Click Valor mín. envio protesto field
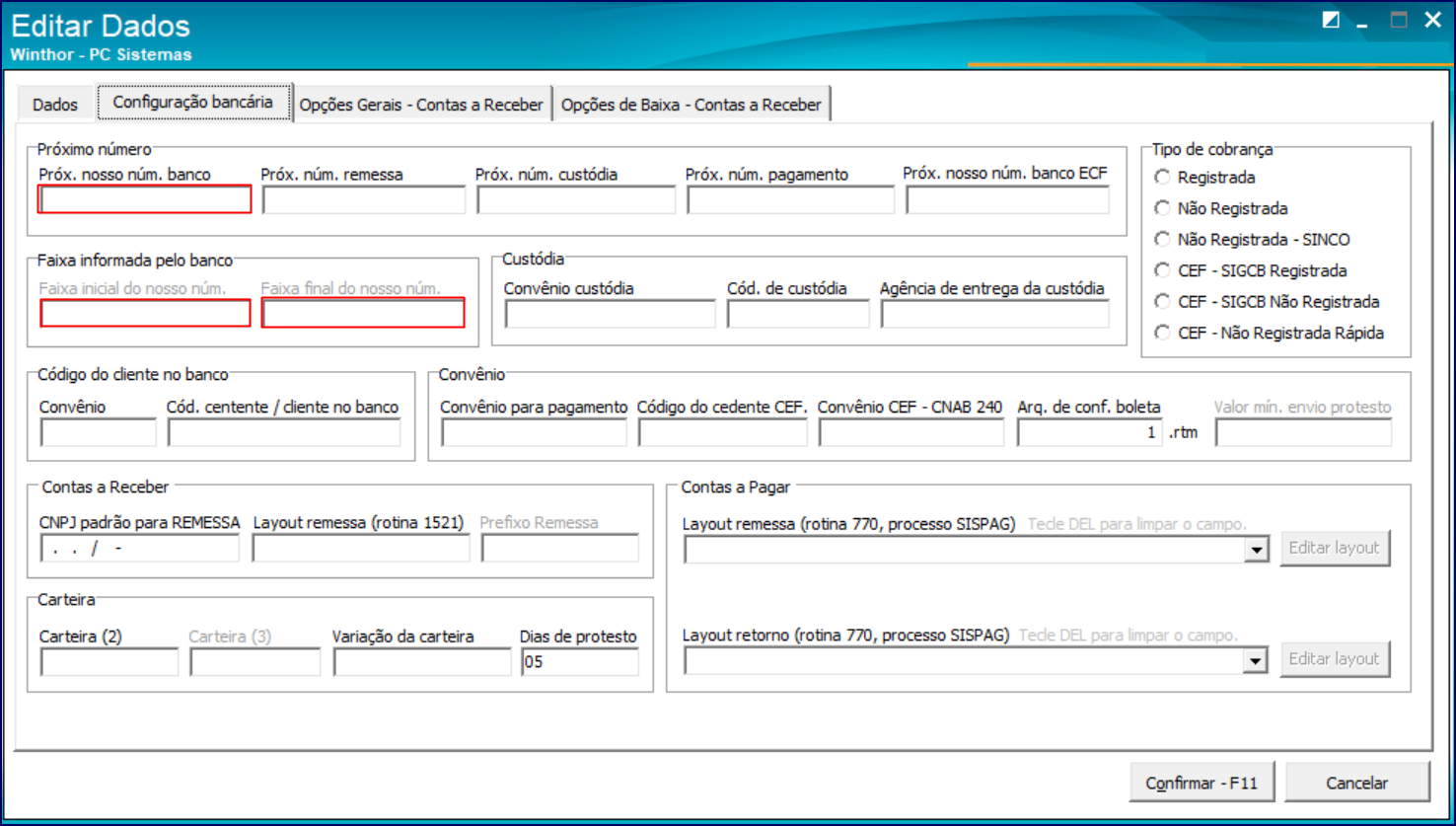 coord(1303,432)
